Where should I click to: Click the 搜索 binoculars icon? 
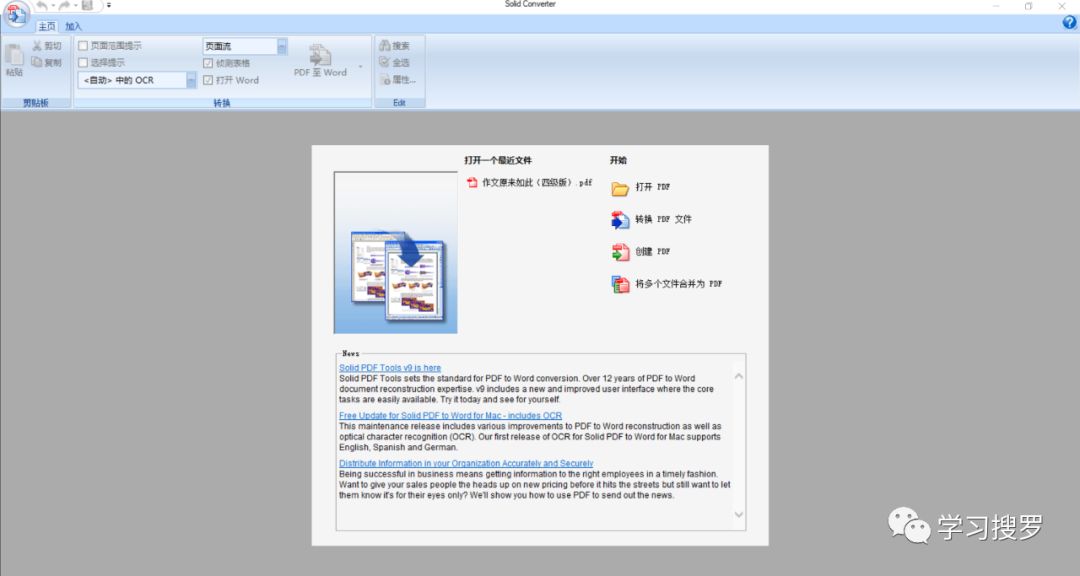385,46
